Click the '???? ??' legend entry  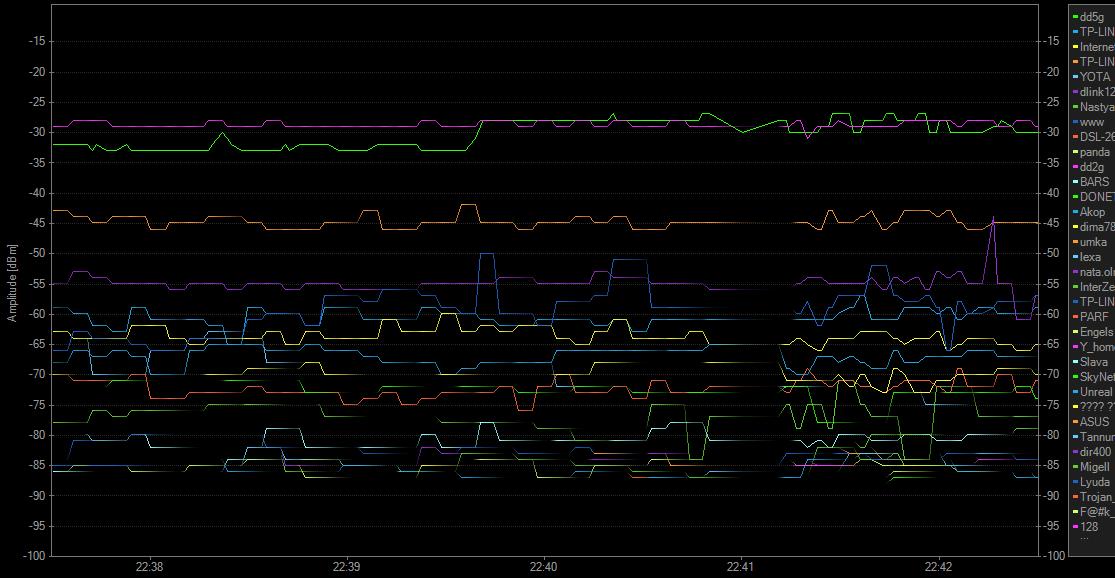1094,407
